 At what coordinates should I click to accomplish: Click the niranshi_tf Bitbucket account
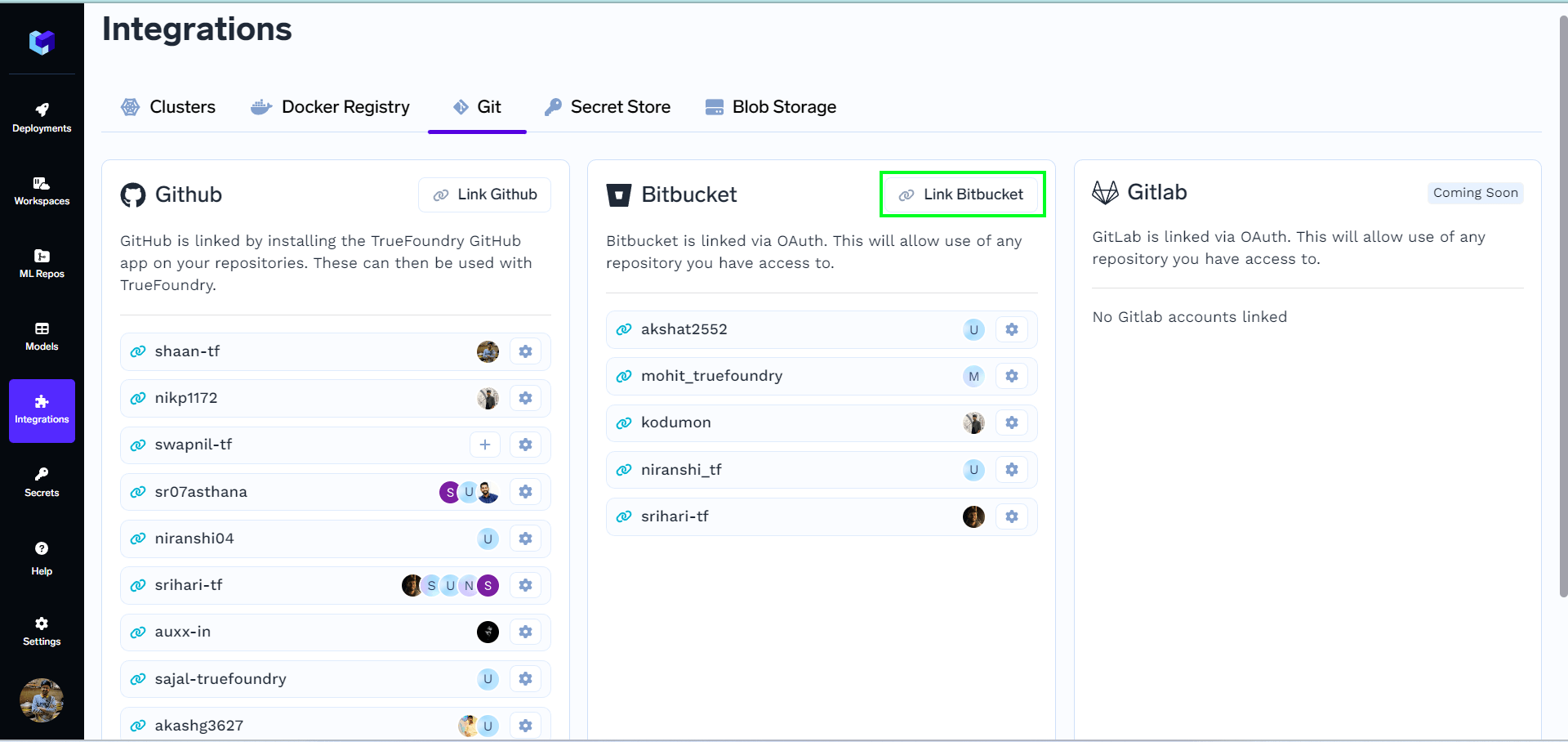[x=681, y=470]
